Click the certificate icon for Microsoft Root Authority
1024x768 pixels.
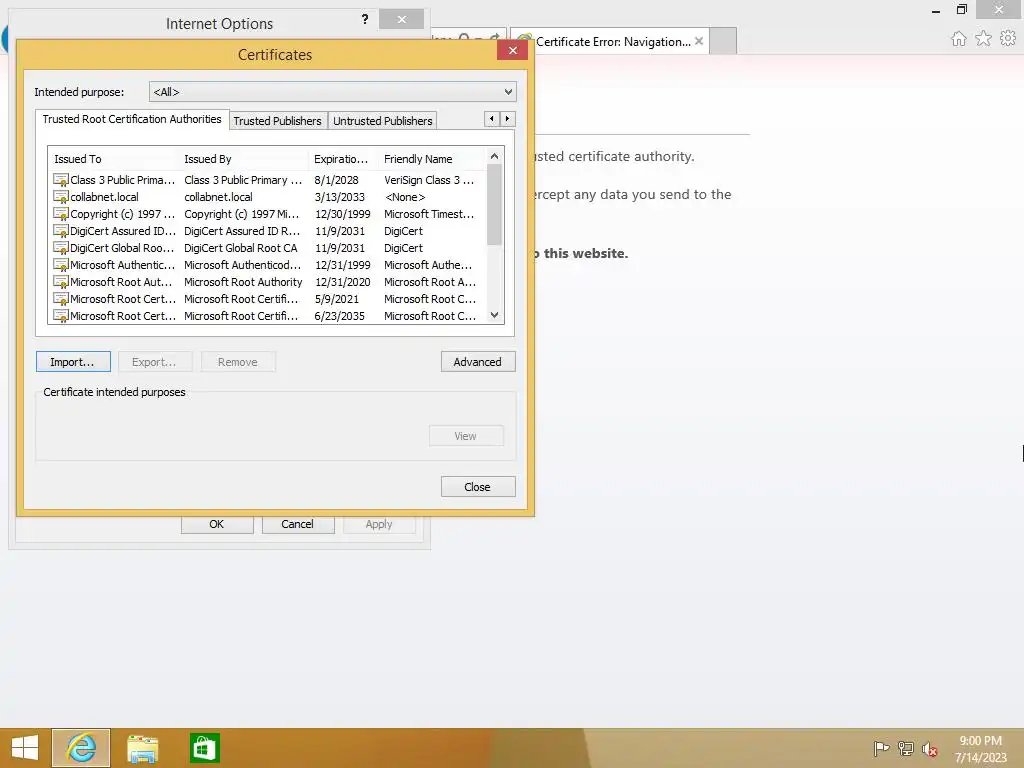click(x=61, y=281)
